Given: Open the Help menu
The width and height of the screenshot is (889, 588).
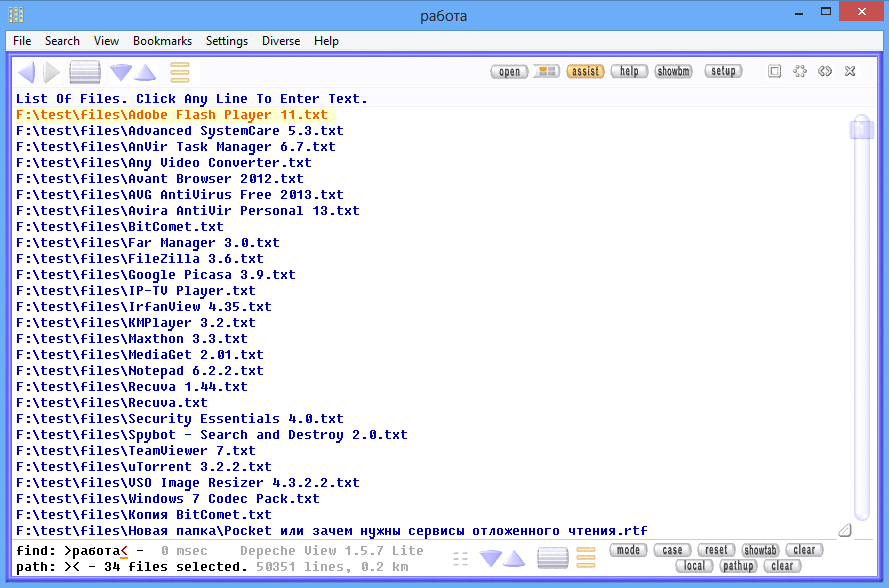Looking at the screenshot, I should point(326,41).
